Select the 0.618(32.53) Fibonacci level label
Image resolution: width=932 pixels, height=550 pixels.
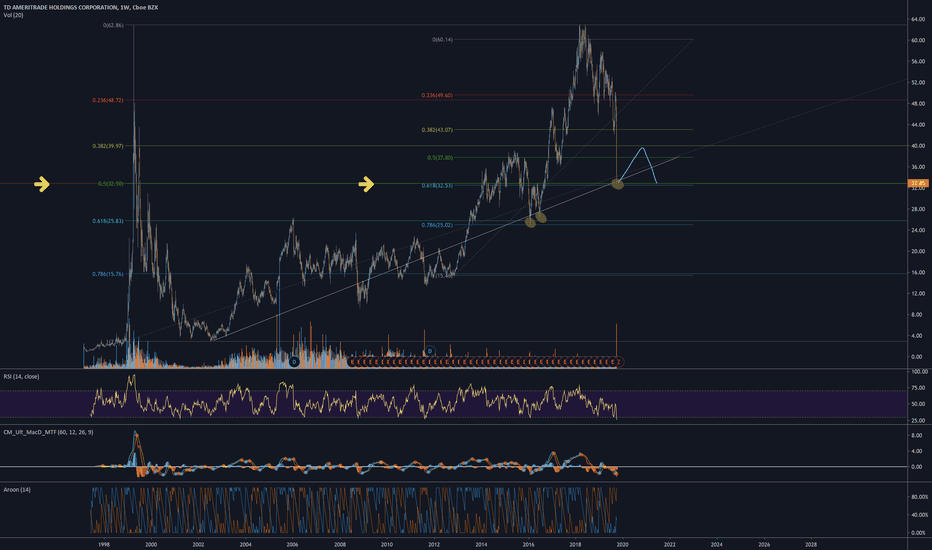pyautogui.click(x=437, y=186)
